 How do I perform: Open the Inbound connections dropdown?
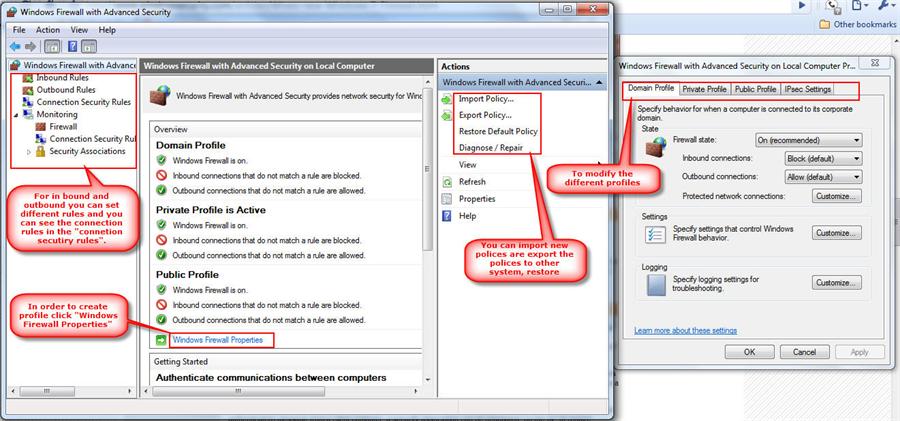[824, 159]
